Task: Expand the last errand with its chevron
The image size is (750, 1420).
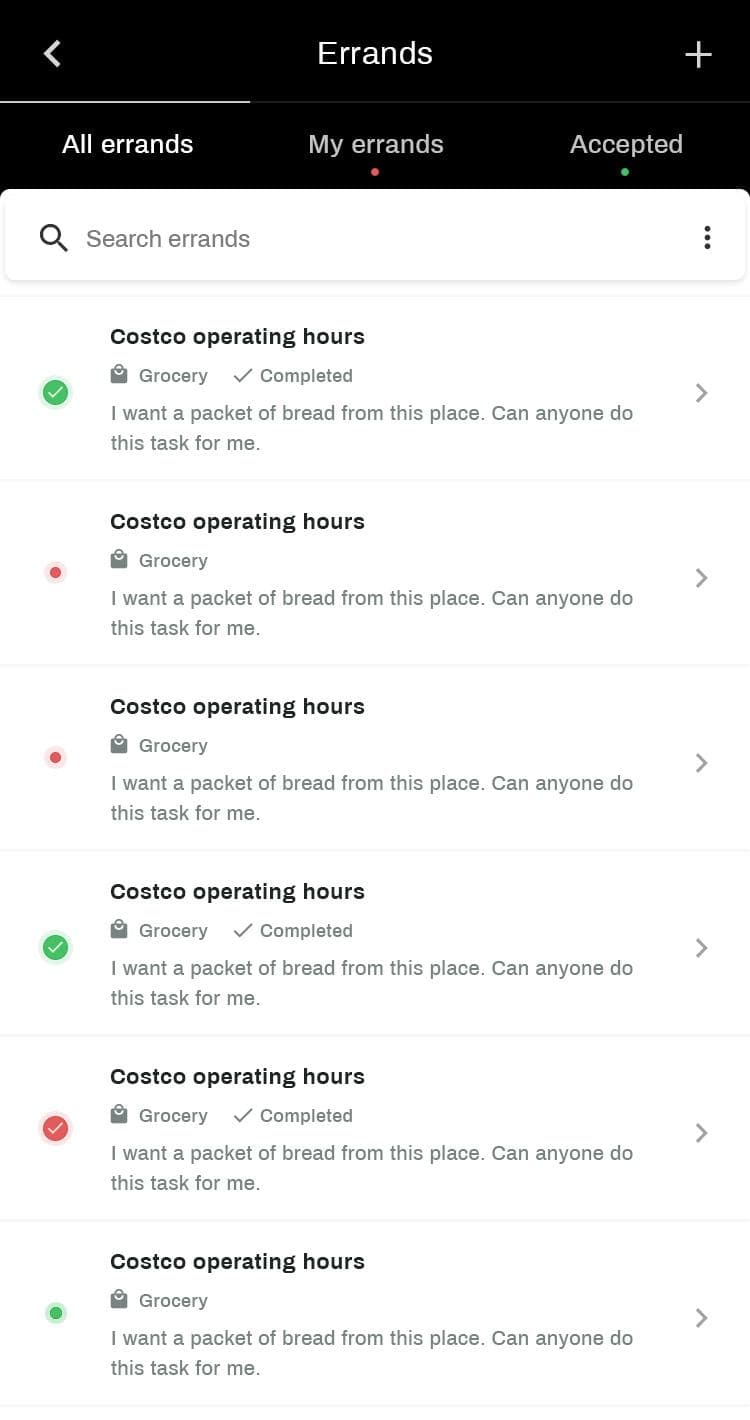Action: 701,1318
